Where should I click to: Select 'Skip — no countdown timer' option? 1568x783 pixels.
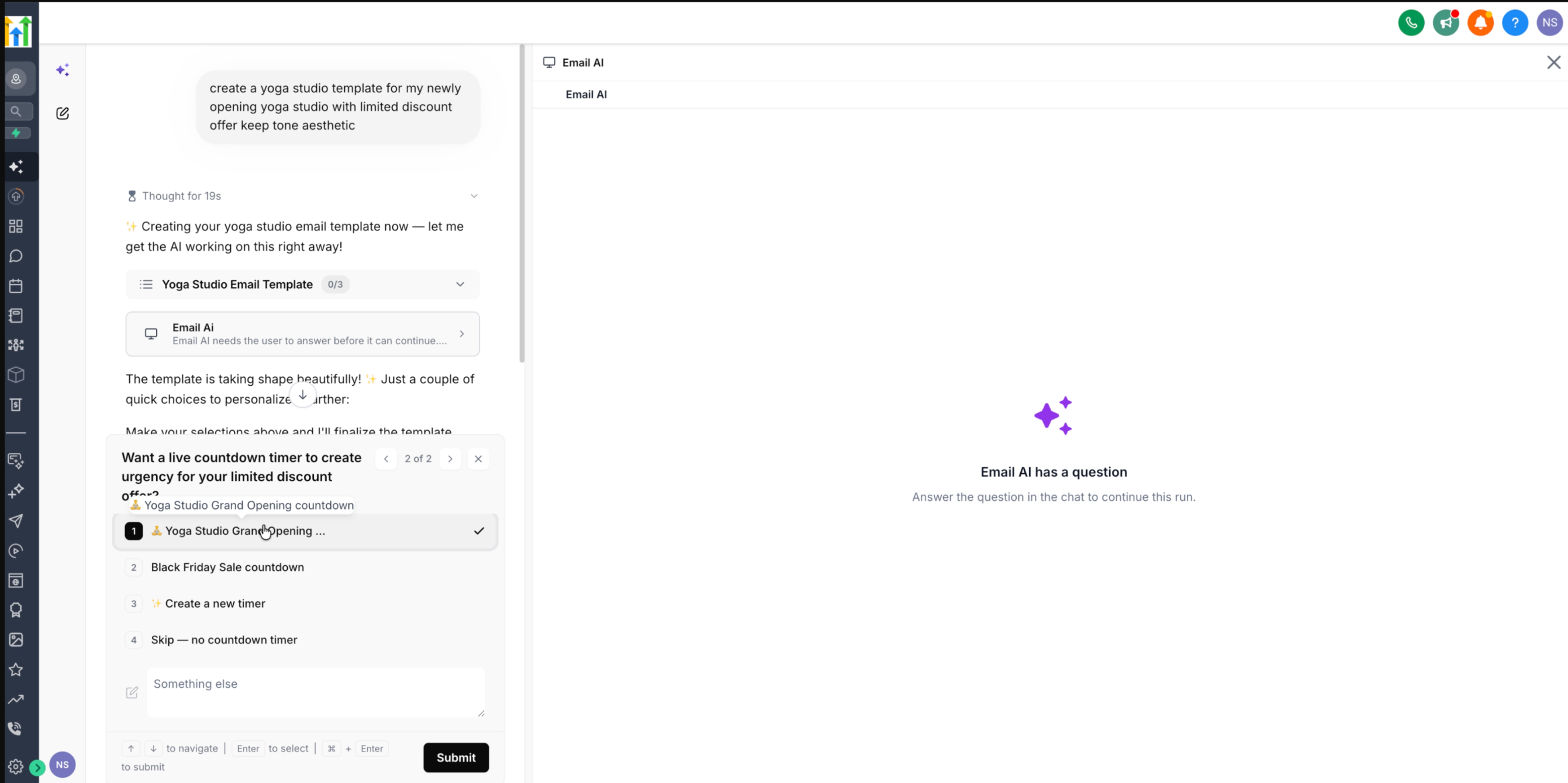click(306, 640)
